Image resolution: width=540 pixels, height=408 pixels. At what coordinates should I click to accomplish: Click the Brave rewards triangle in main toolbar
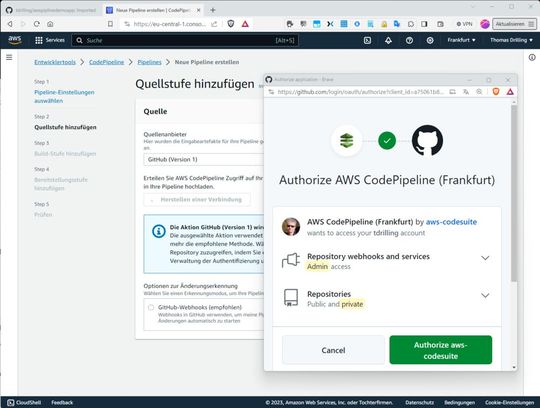(x=245, y=24)
